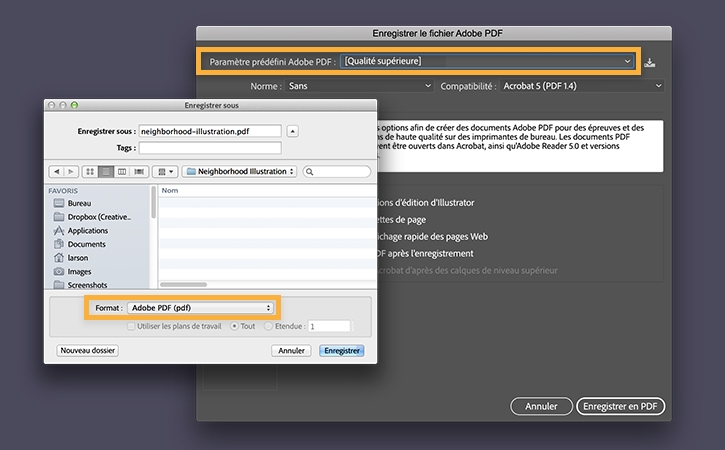Open the Compatibilité Acrobat 5 dropdown

click(582, 86)
